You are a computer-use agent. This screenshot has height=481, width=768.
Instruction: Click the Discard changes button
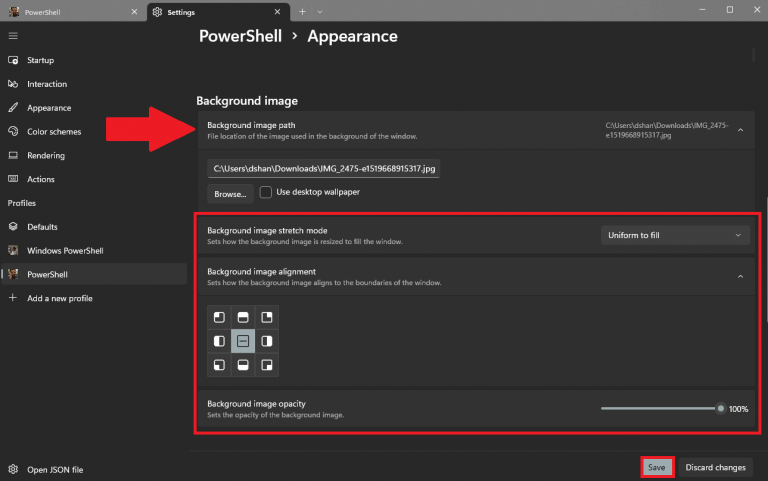coord(716,467)
